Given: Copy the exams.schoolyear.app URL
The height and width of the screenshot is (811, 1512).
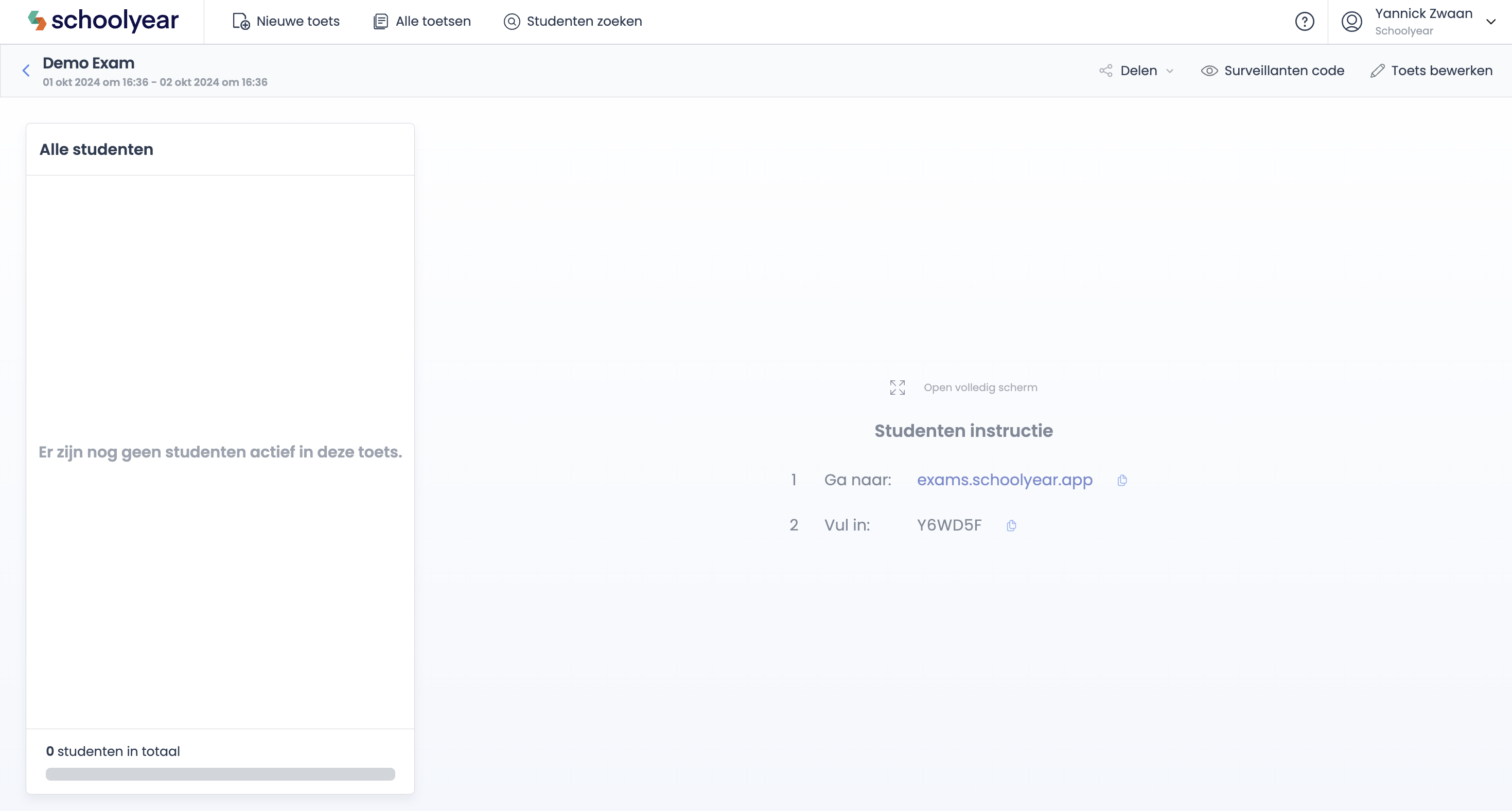Looking at the screenshot, I should click(x=1122, y=480).
